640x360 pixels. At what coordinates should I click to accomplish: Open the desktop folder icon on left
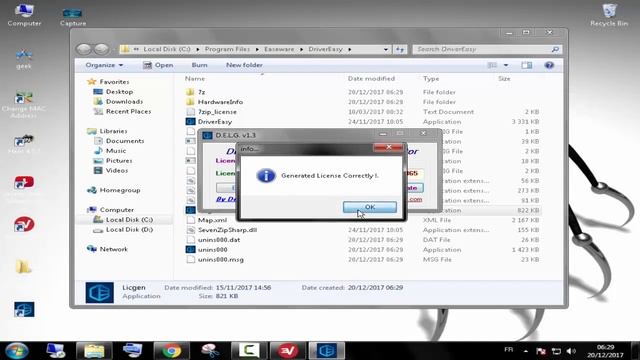[24, 267]
